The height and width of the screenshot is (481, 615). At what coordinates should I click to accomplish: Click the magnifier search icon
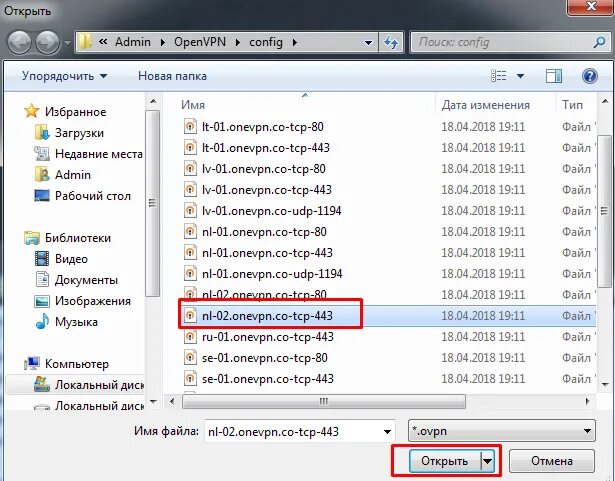click(599, 42)
